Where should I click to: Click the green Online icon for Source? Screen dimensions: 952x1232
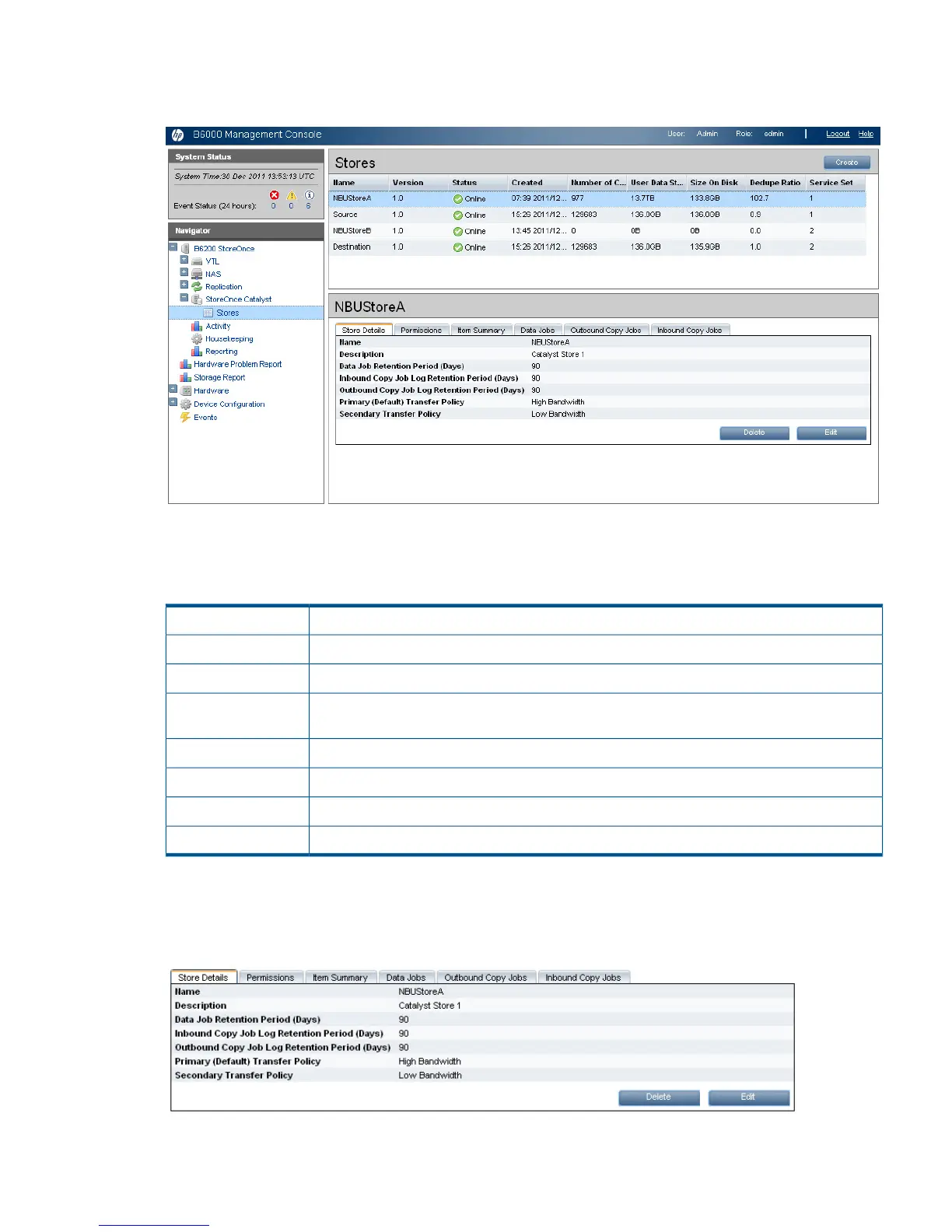pyautogui.click(x=458, y=215)
